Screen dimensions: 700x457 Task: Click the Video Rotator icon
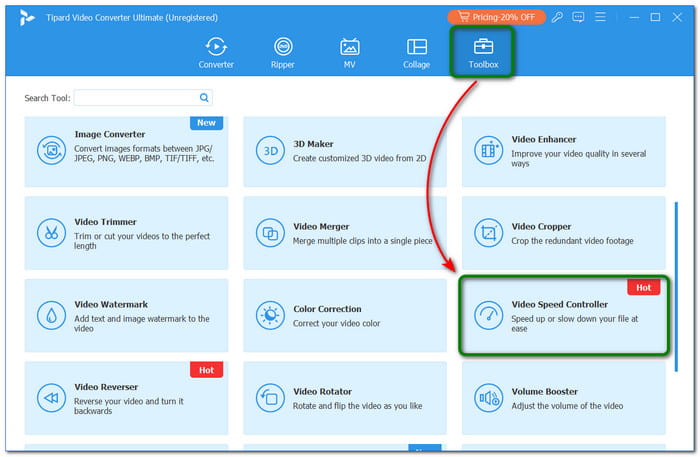[x=270, y=398]
